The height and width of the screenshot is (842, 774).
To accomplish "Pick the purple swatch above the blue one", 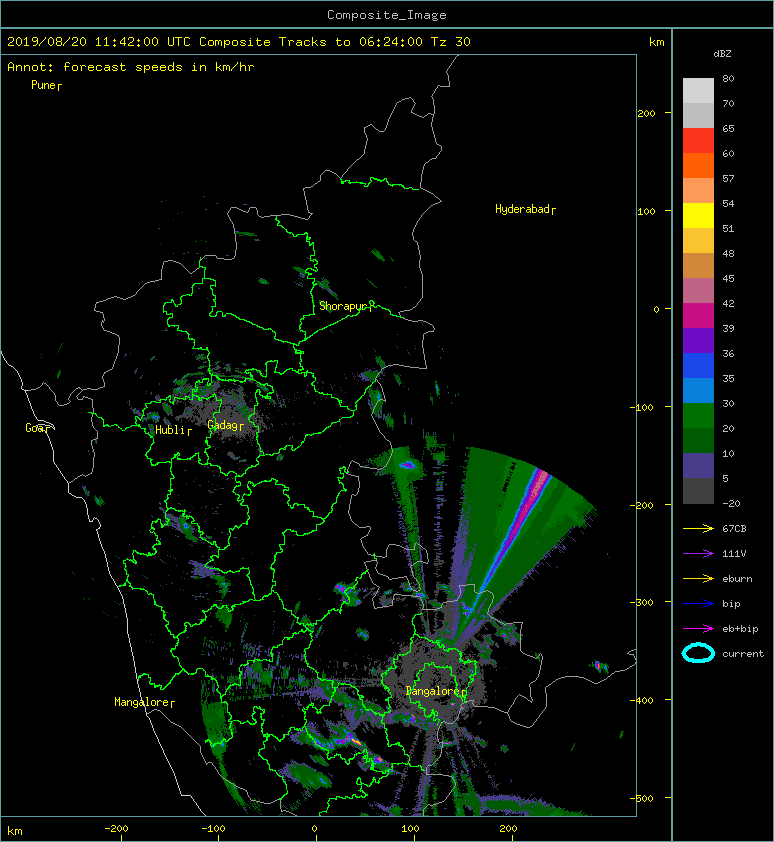I will pyautogui.click(x=698, y=341).
